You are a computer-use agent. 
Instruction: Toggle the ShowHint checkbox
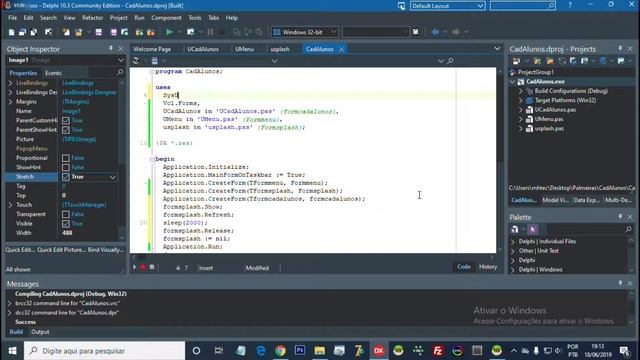coord(66,167)
